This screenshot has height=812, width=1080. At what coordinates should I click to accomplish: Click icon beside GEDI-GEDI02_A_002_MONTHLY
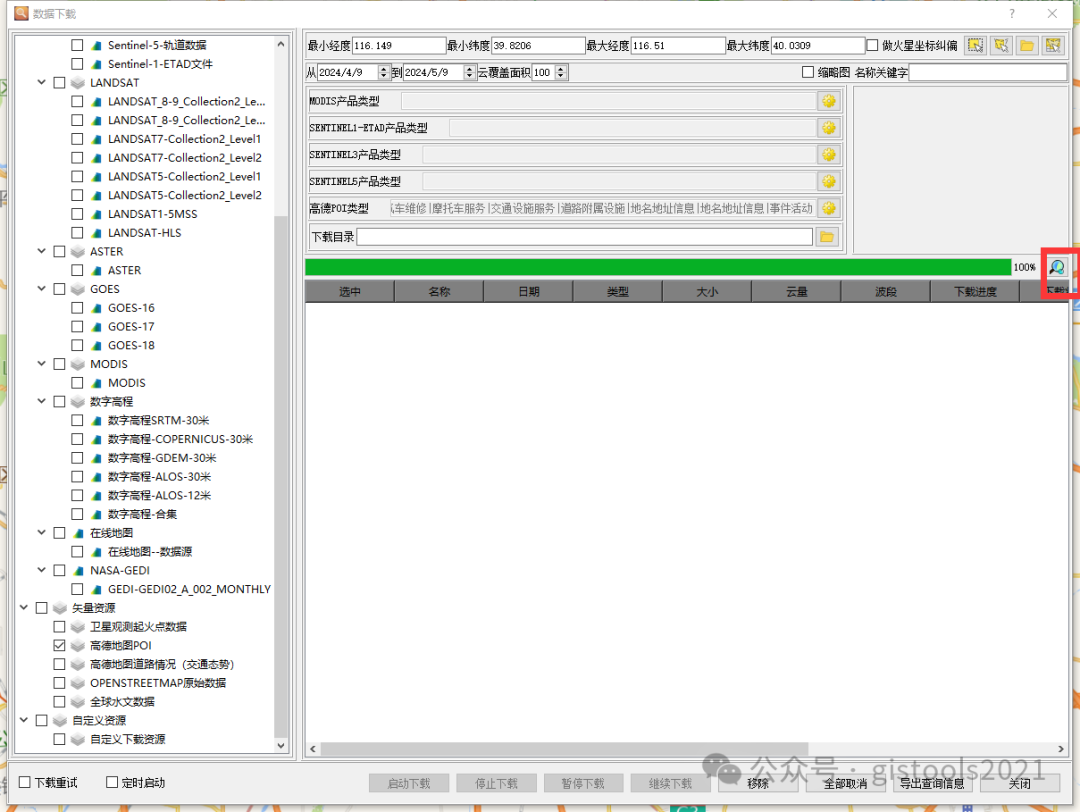pos(96,590)
